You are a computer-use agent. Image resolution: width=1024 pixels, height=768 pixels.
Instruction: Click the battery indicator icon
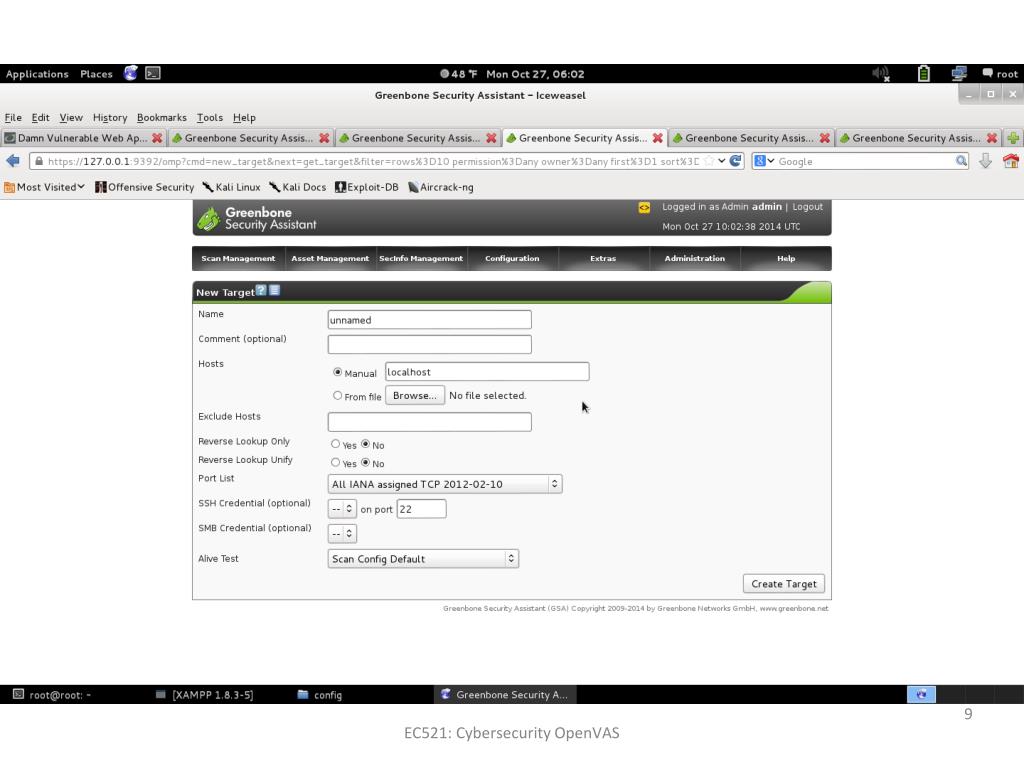point(923,74)
